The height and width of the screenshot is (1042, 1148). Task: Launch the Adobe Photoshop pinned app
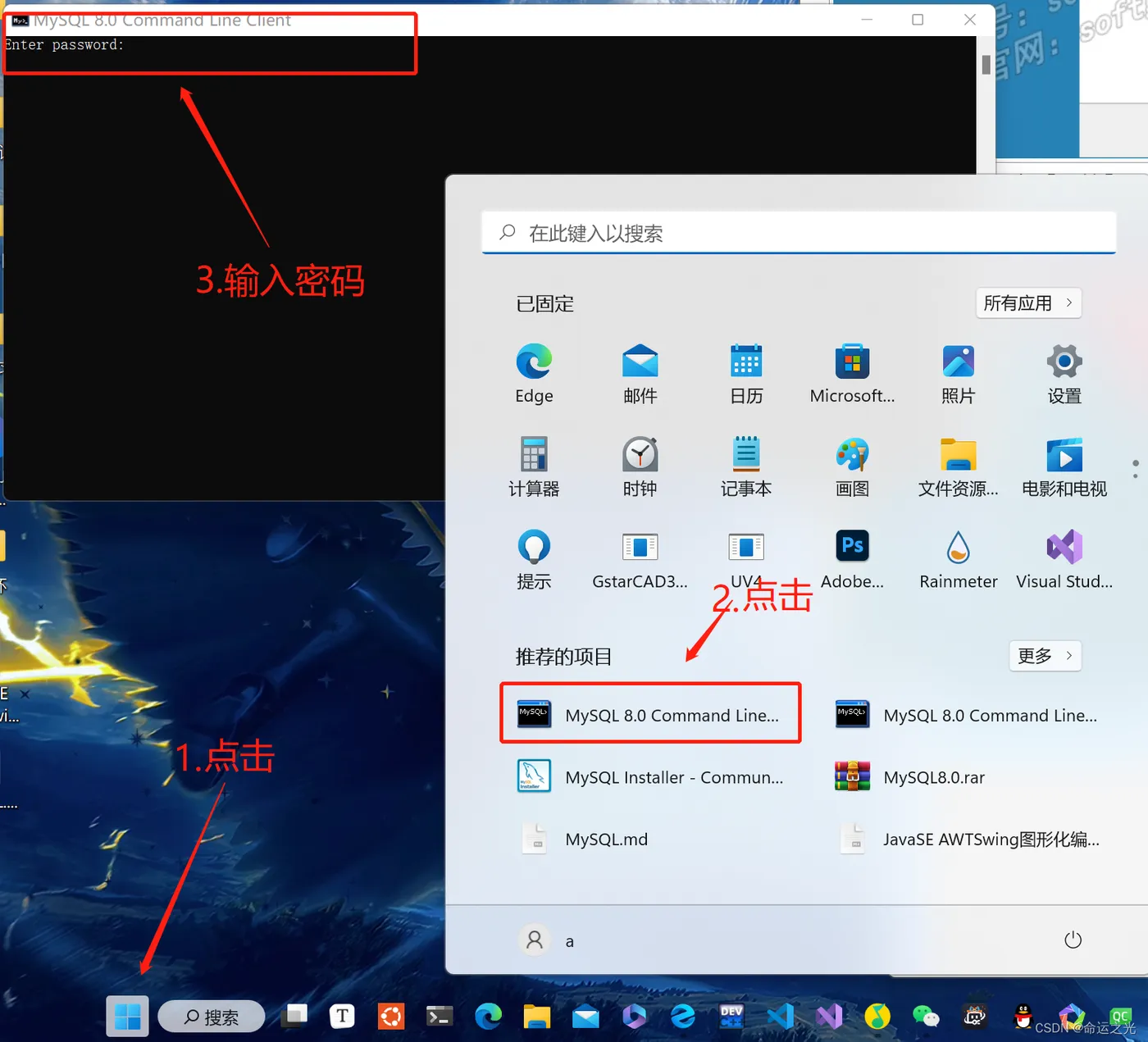pyautogui.click(x=852, y=559)
